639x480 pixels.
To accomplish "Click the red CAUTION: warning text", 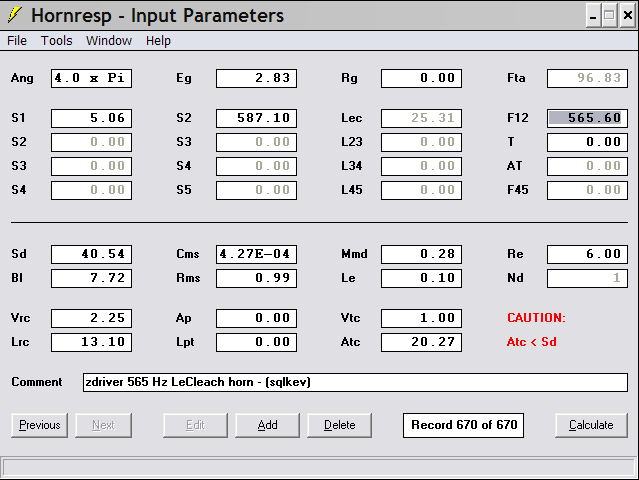I will click(x=536, y=318).
